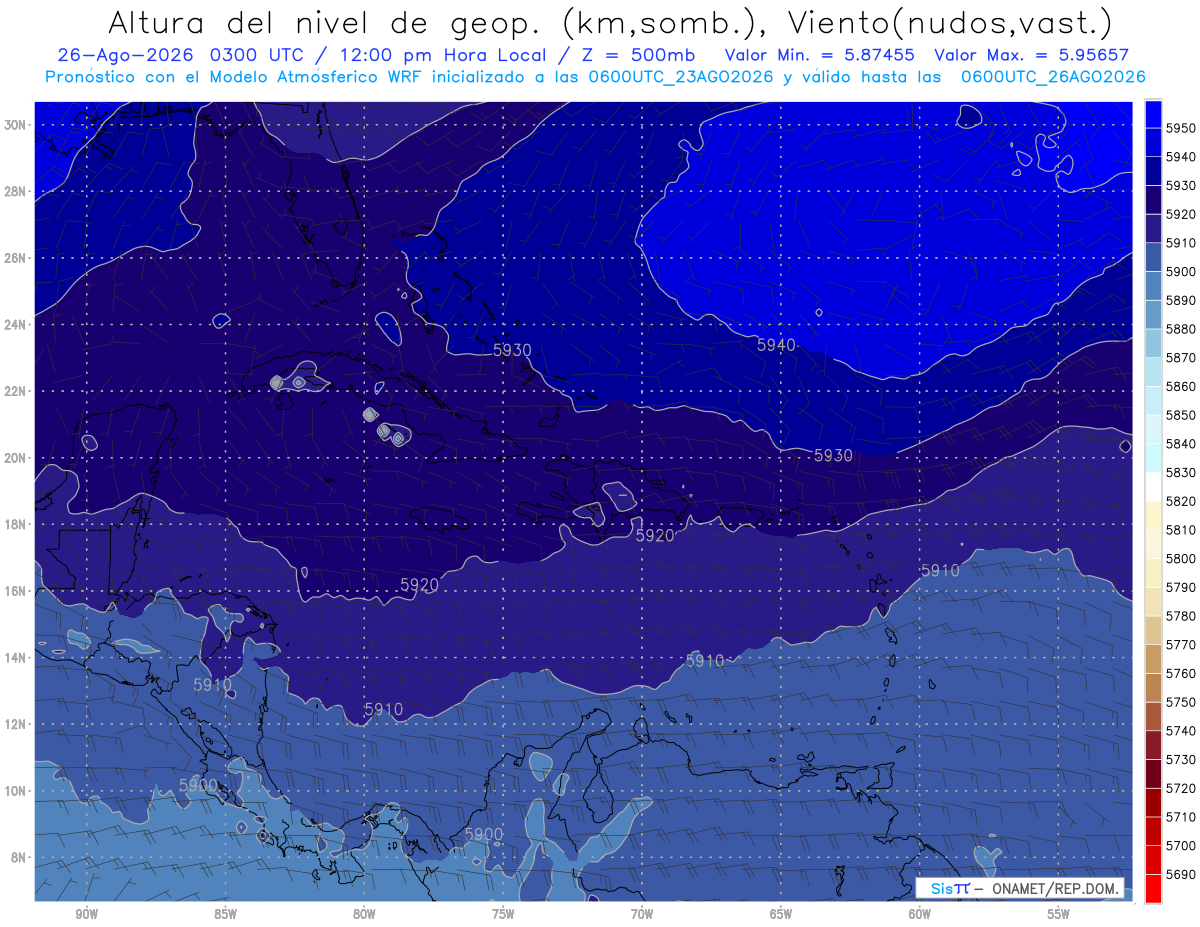1200x927 pixels.
Task: Click the bright red swatch below 5690
Action: (x=1153, y=888)
